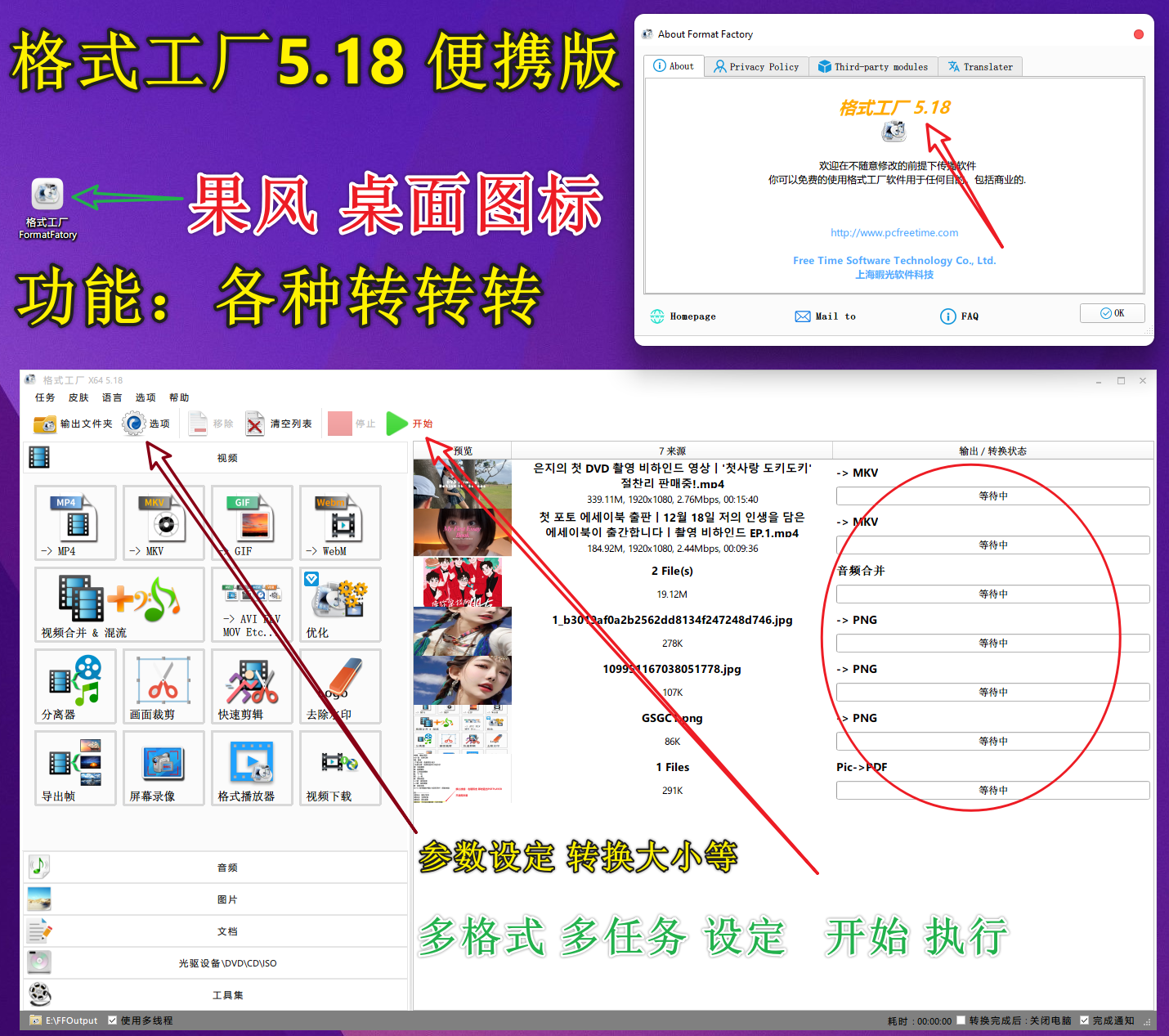Expand the 图片 category panel
1169x1036 pixels.
pos(226,899)
